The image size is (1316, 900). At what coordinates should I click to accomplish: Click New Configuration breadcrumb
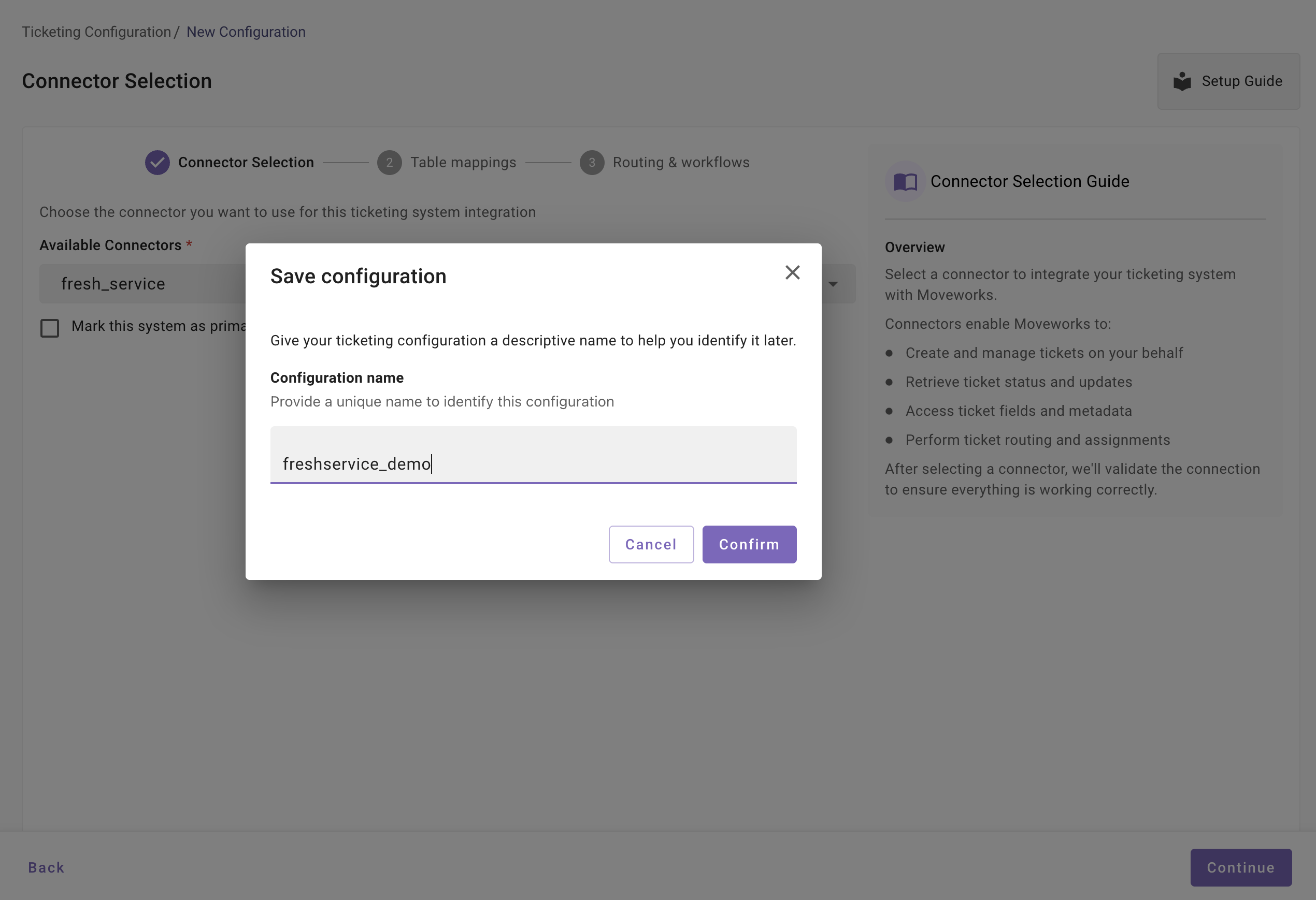[x=246, y=32]
